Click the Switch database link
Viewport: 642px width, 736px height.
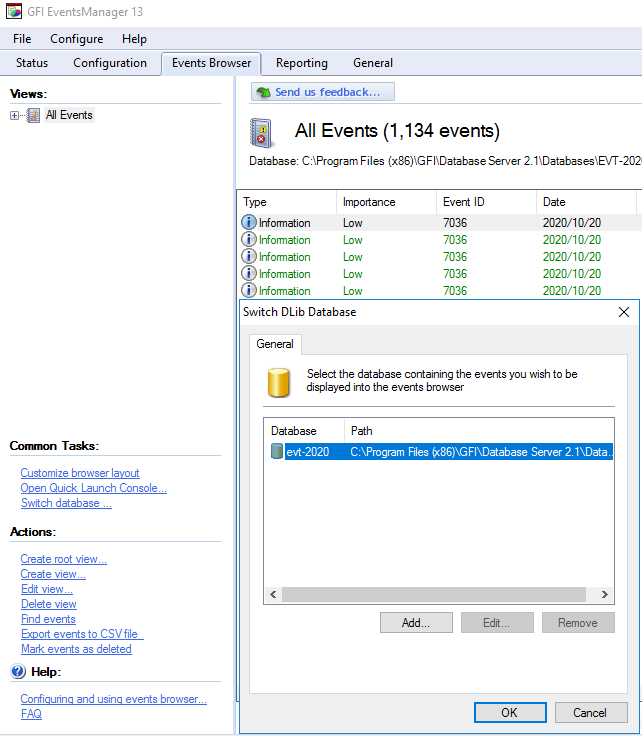coord(66,503)
